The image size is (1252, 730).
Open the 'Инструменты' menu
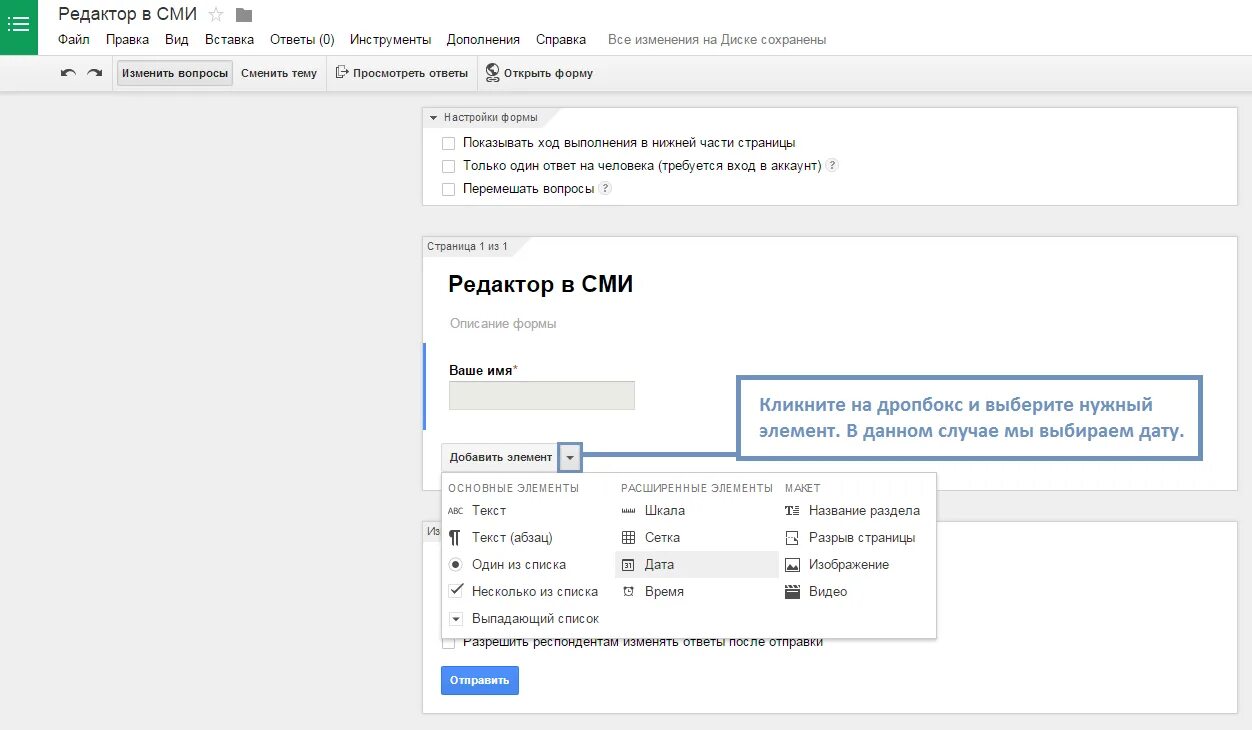390,40
